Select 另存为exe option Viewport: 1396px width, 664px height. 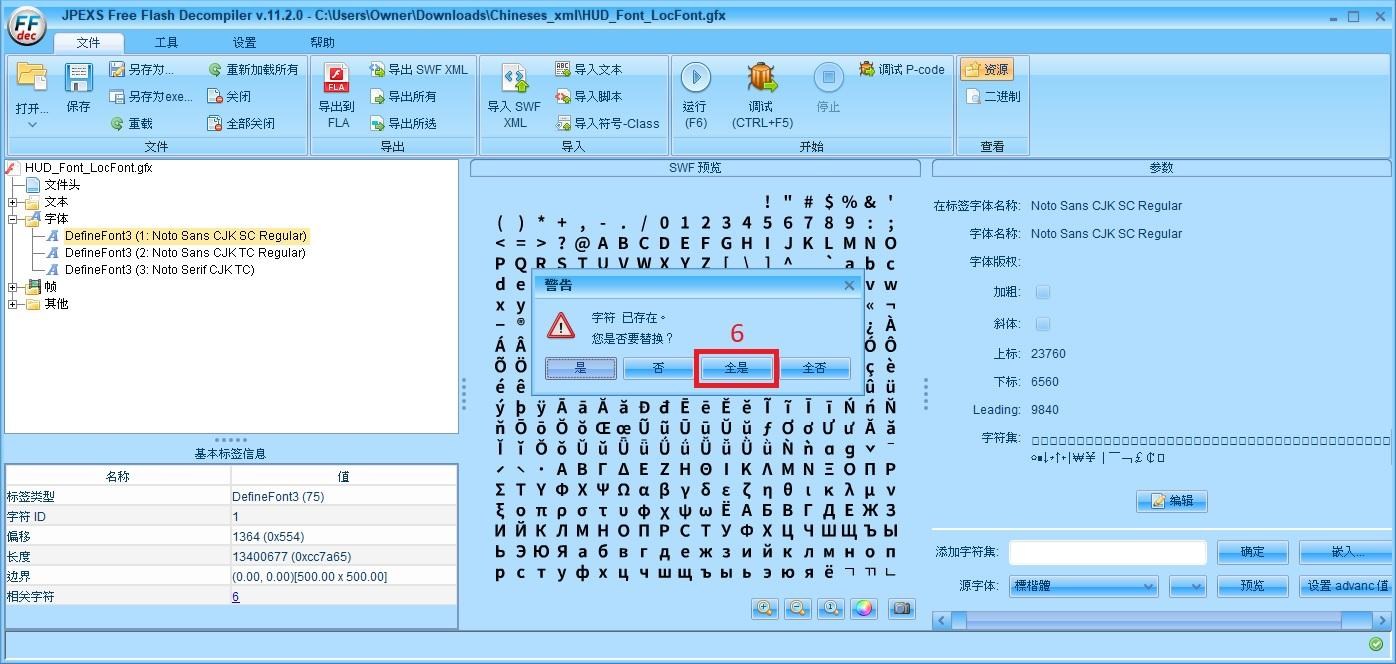150,97
